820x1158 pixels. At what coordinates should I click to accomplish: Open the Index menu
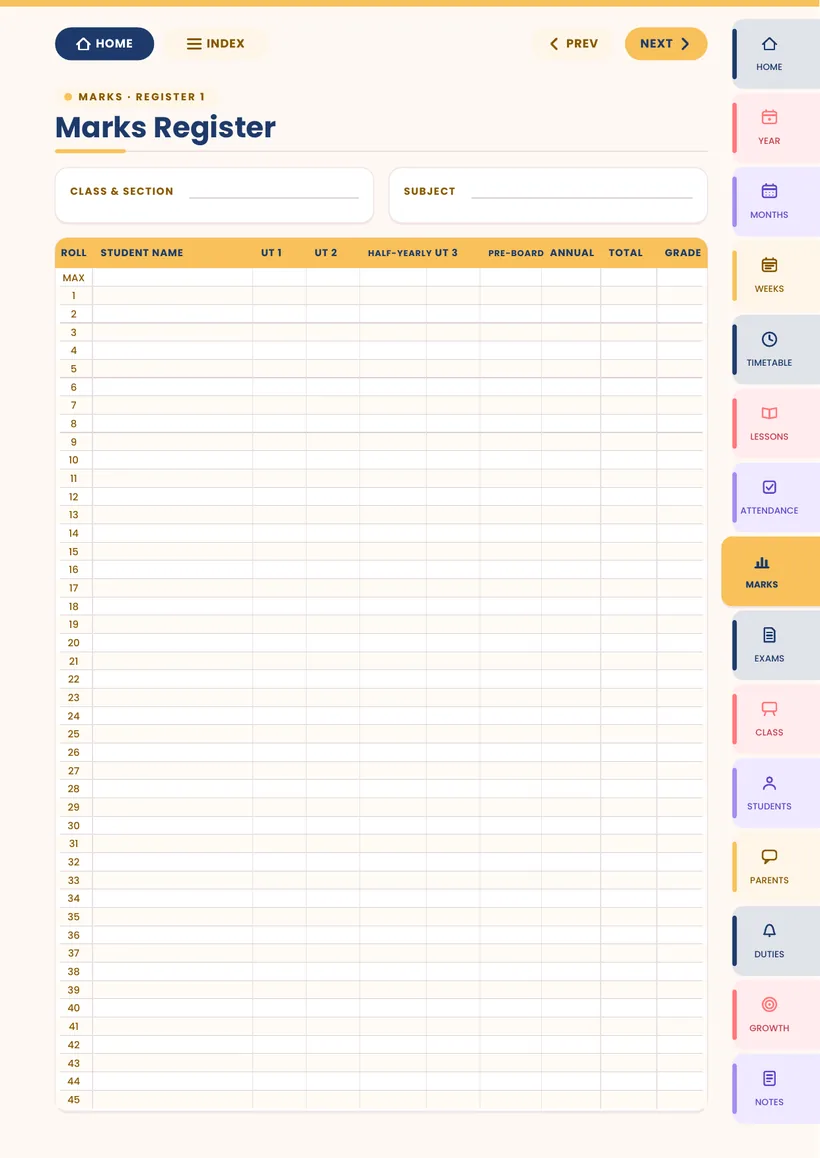[x=215, y=44]
